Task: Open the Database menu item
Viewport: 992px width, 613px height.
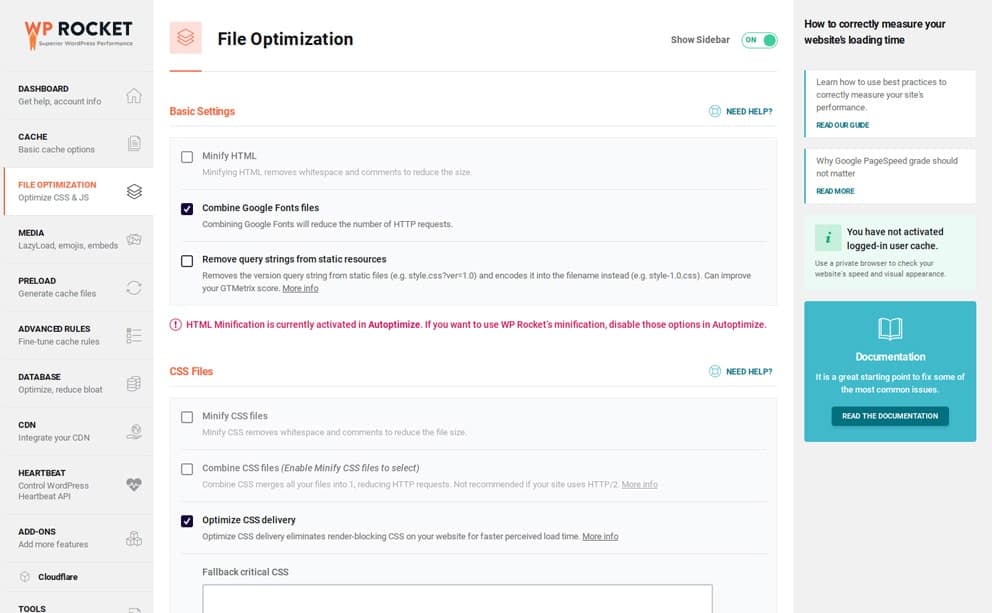Action: coord(78,383)
